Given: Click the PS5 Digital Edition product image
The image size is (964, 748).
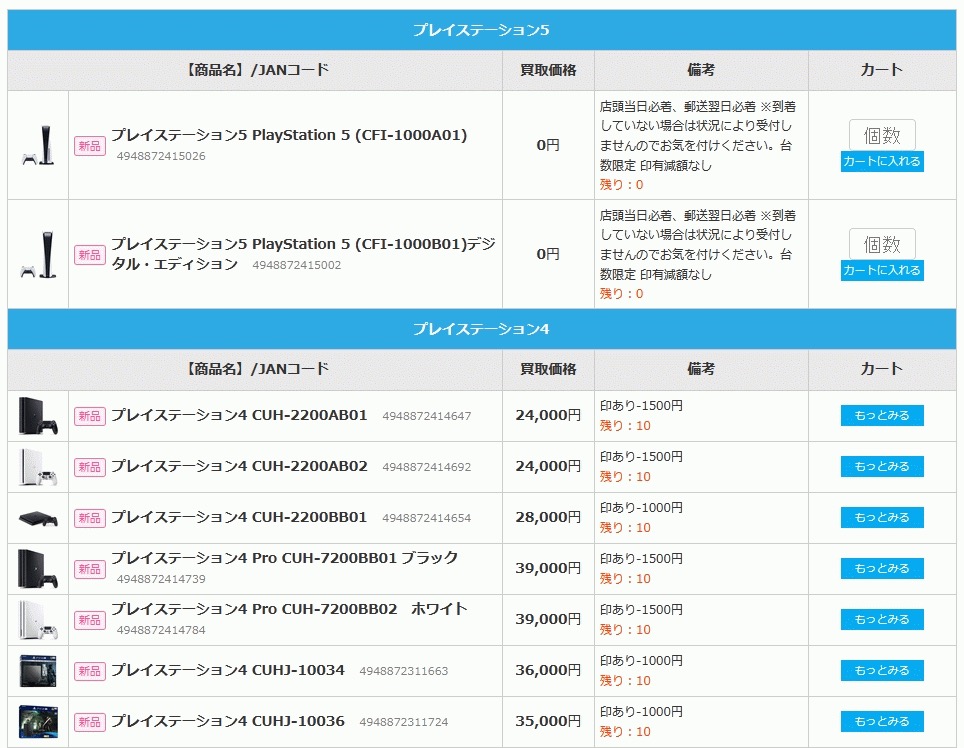Looking at the screenshot, I should pos(38,254).
